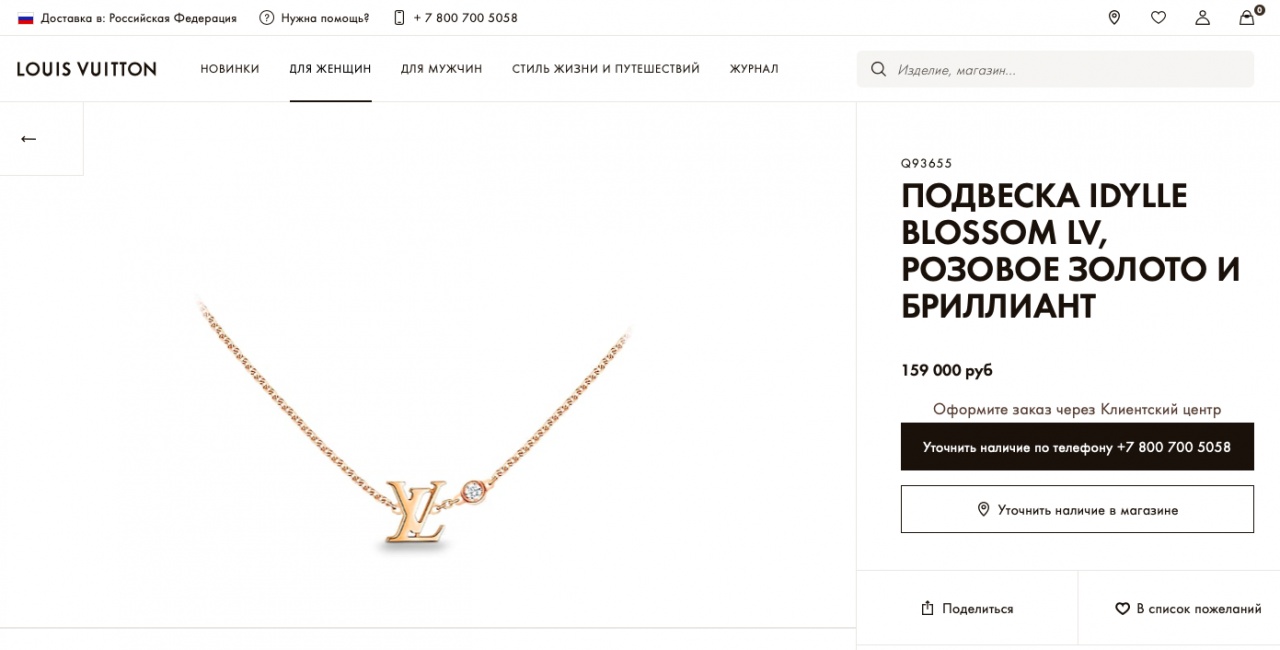Click the search magnifier icon
This screenshot has width=1280, height=650.
tap(878, 69)
